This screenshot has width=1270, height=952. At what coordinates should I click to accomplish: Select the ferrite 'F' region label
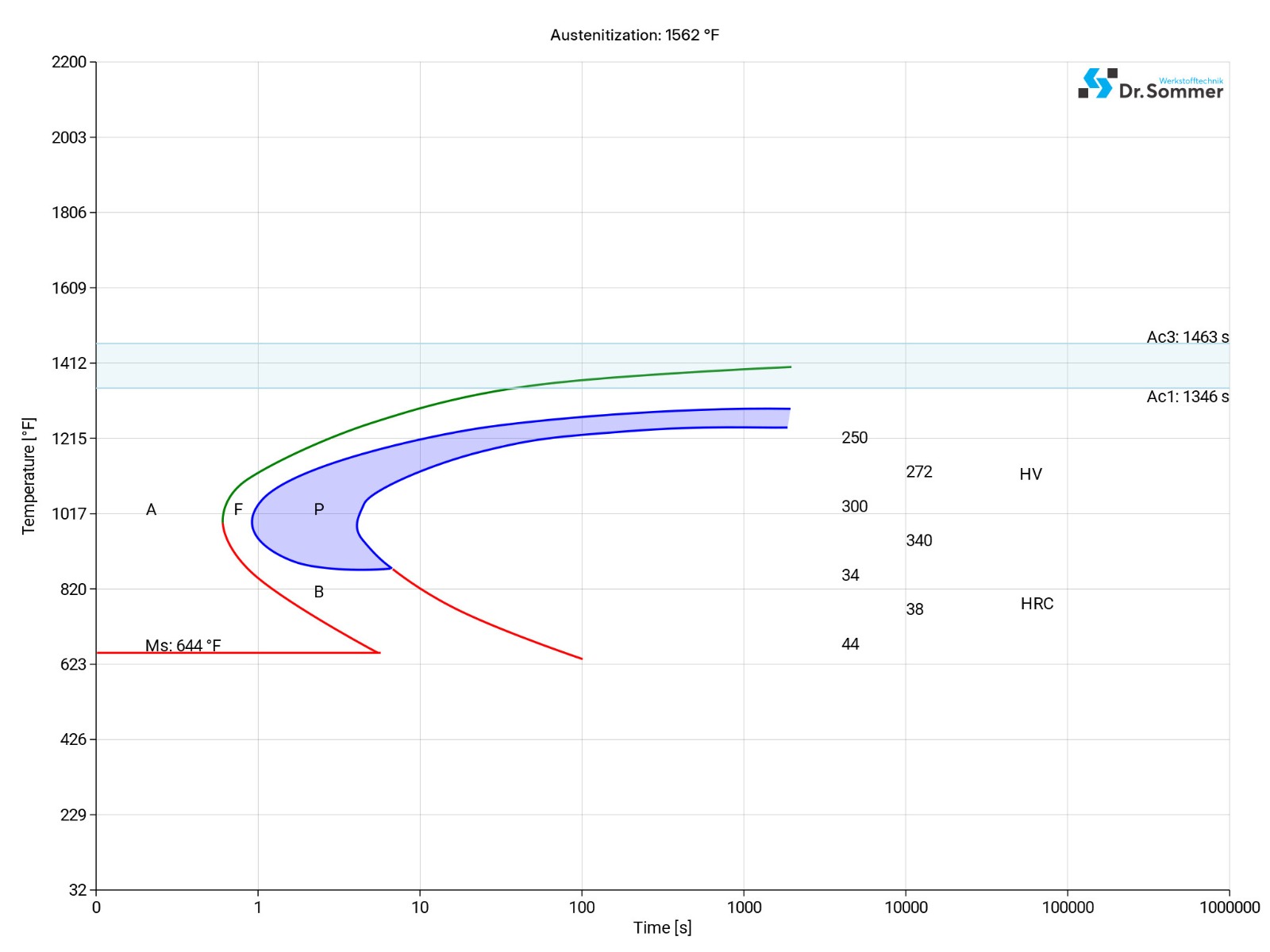coord(238,509)
